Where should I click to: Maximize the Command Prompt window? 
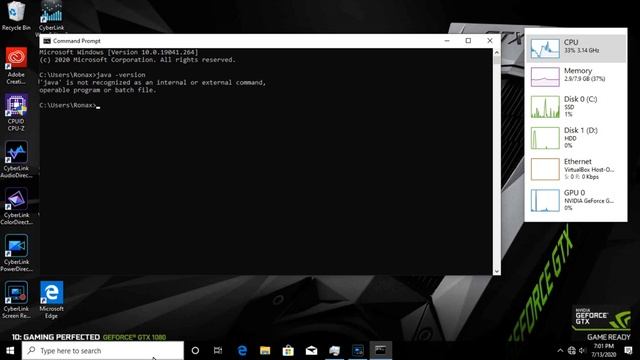coord(468,41)
